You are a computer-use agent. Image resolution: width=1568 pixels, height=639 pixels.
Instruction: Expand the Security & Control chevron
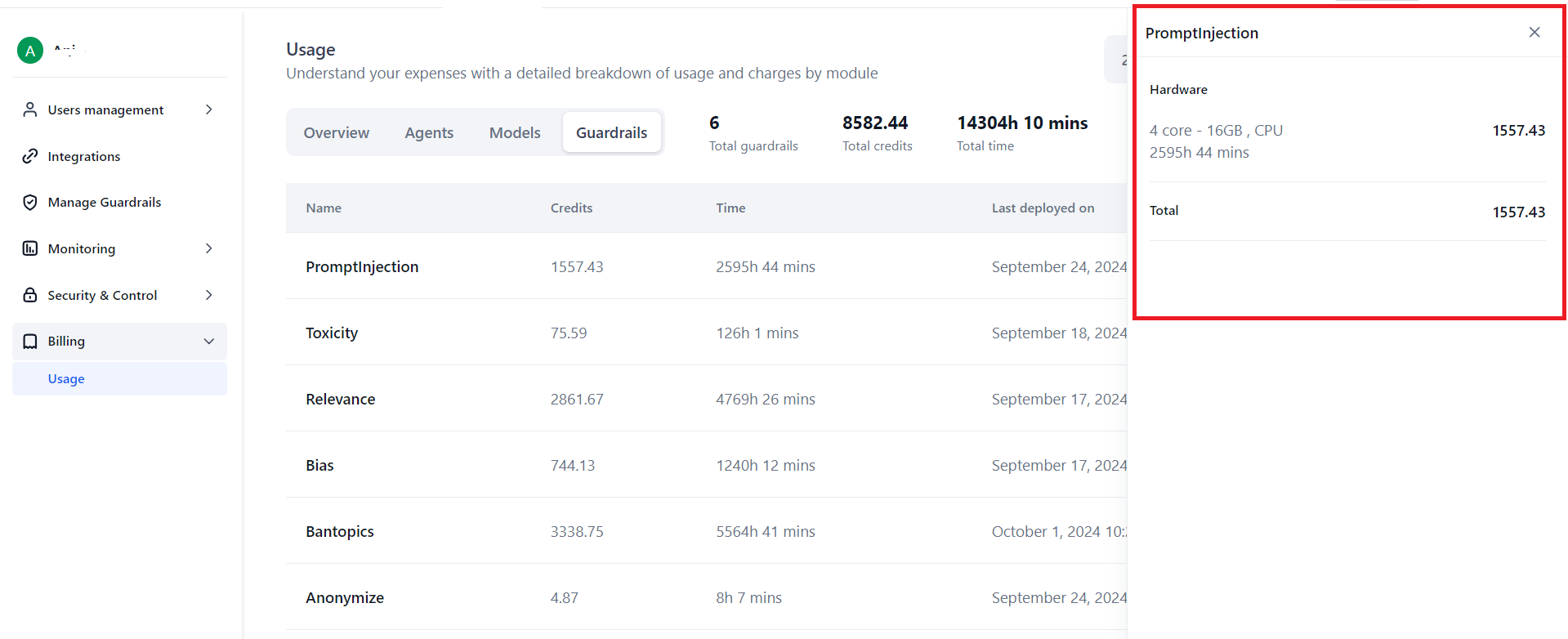(209, 295)
